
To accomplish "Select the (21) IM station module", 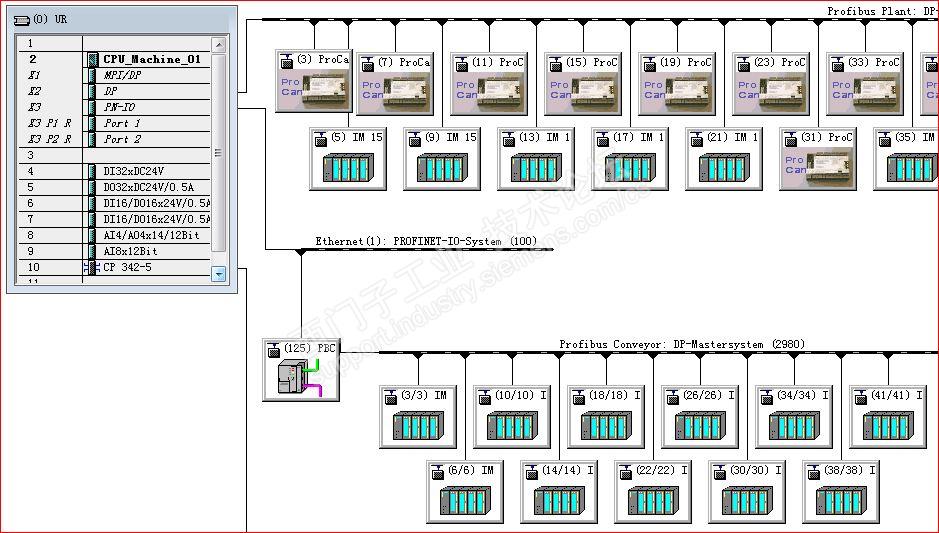I will click(x=724, y=159).
